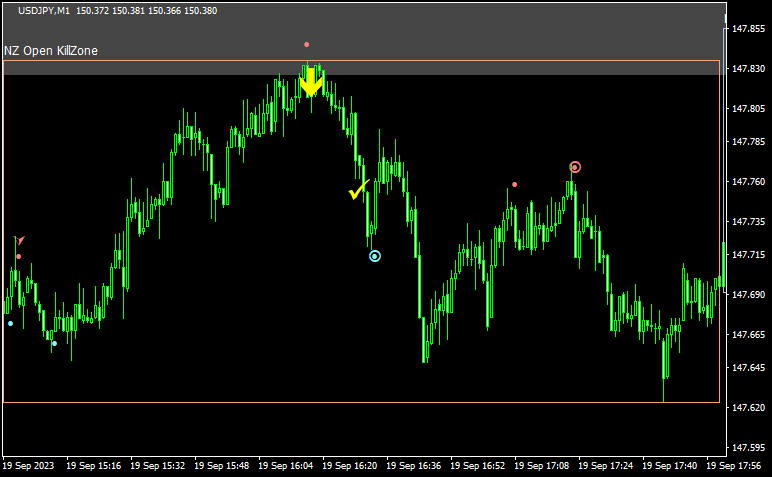The width and height of the screenshot is (772, 477).
Task: Select the 19 Sep 15:16 time label
Action: (95, 466)
